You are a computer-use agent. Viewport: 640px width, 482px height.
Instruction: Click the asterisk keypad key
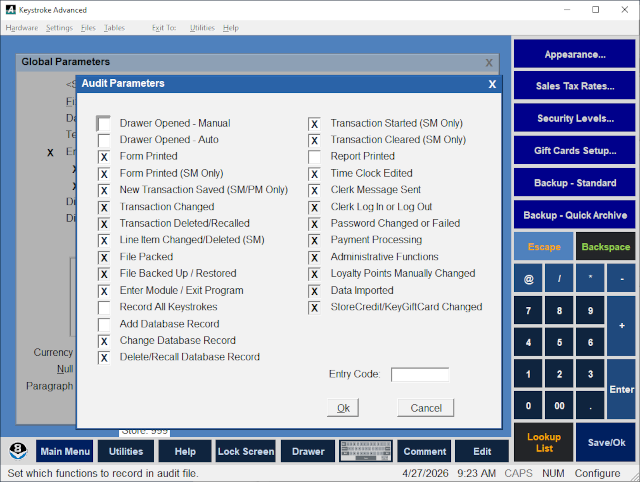point(590,279)
